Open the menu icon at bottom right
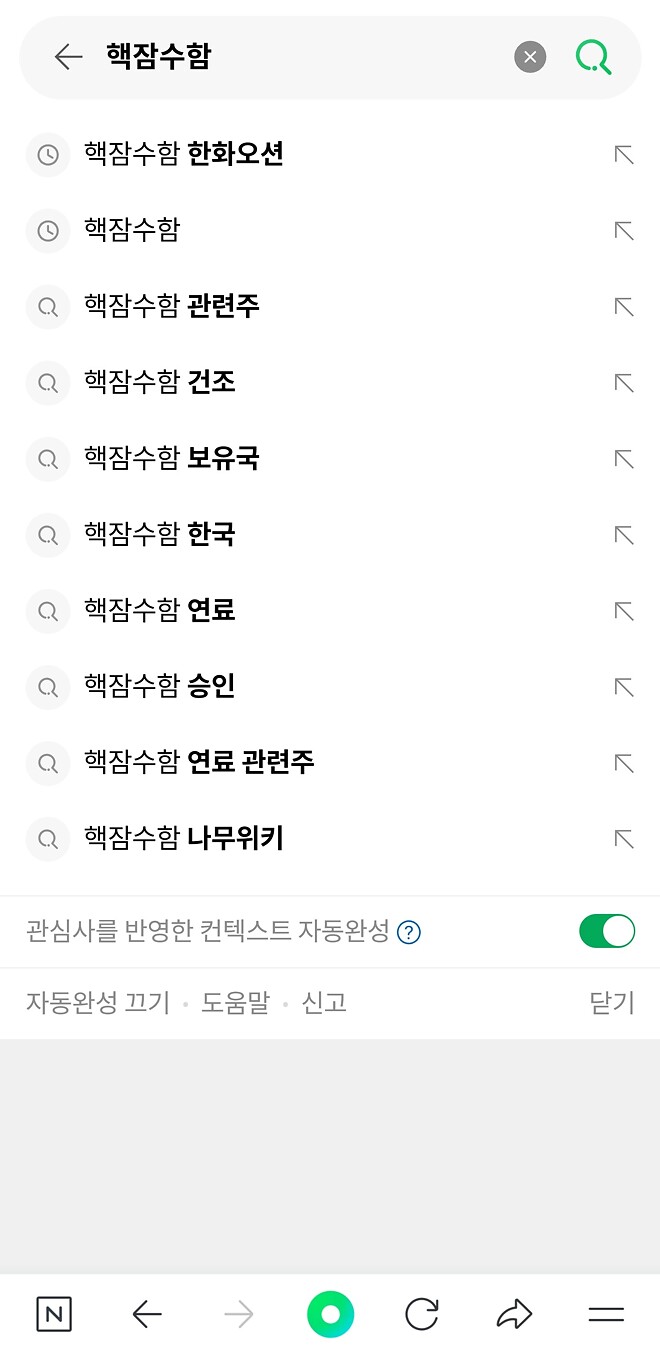 606,1314
